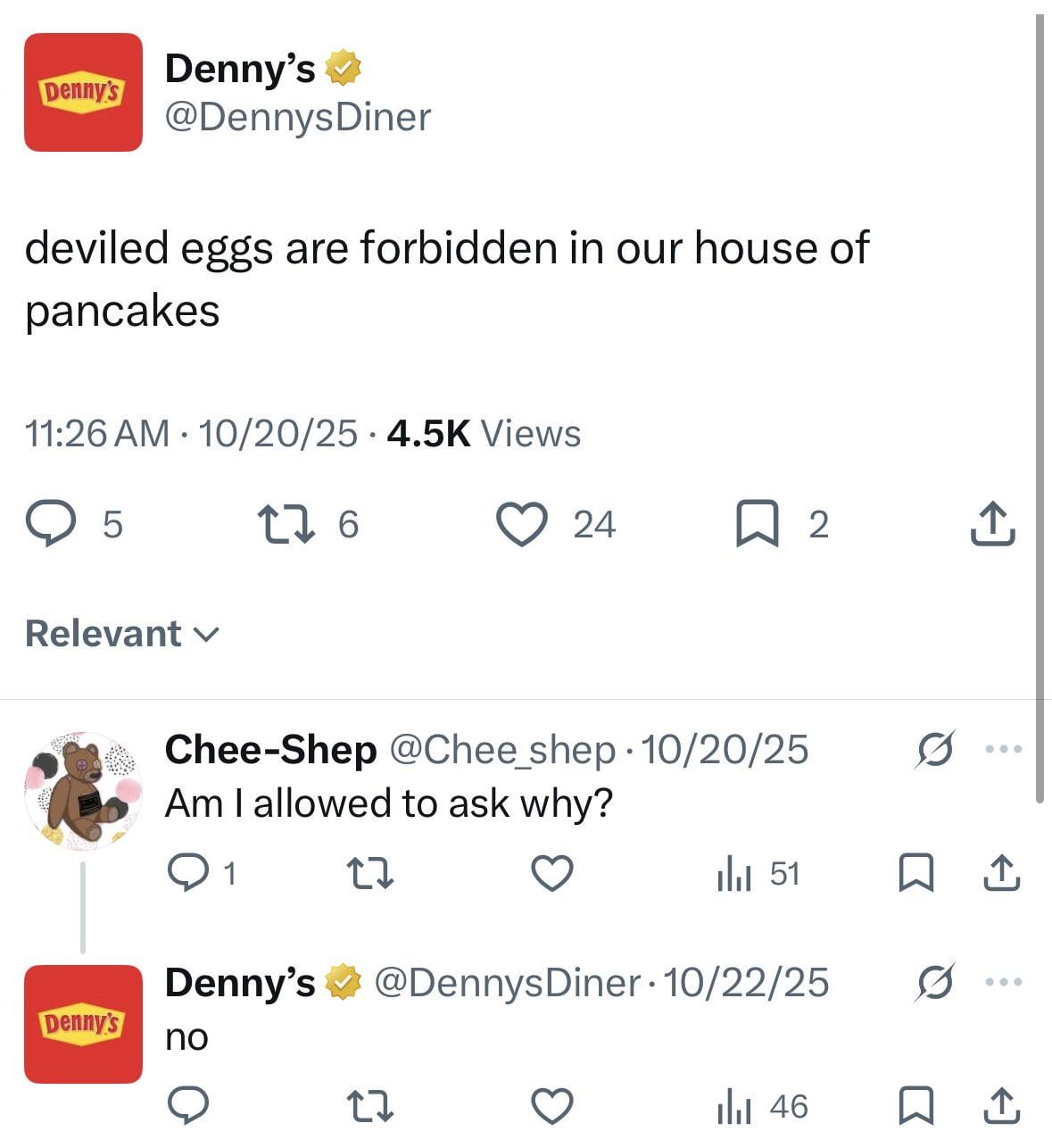Bookmark Chee-Shep's reply

click(915, 873)
